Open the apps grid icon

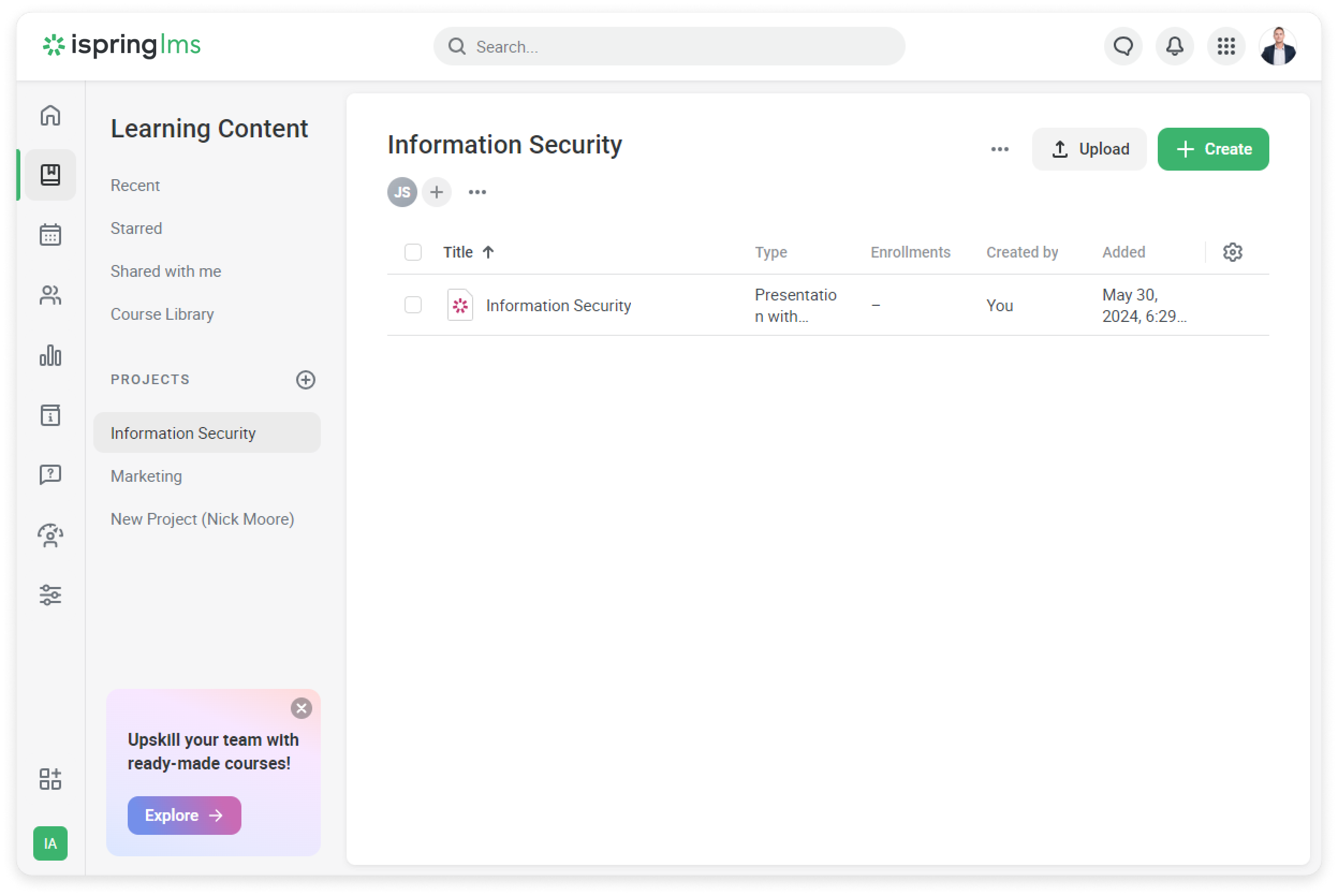[x=1225, y=46]
